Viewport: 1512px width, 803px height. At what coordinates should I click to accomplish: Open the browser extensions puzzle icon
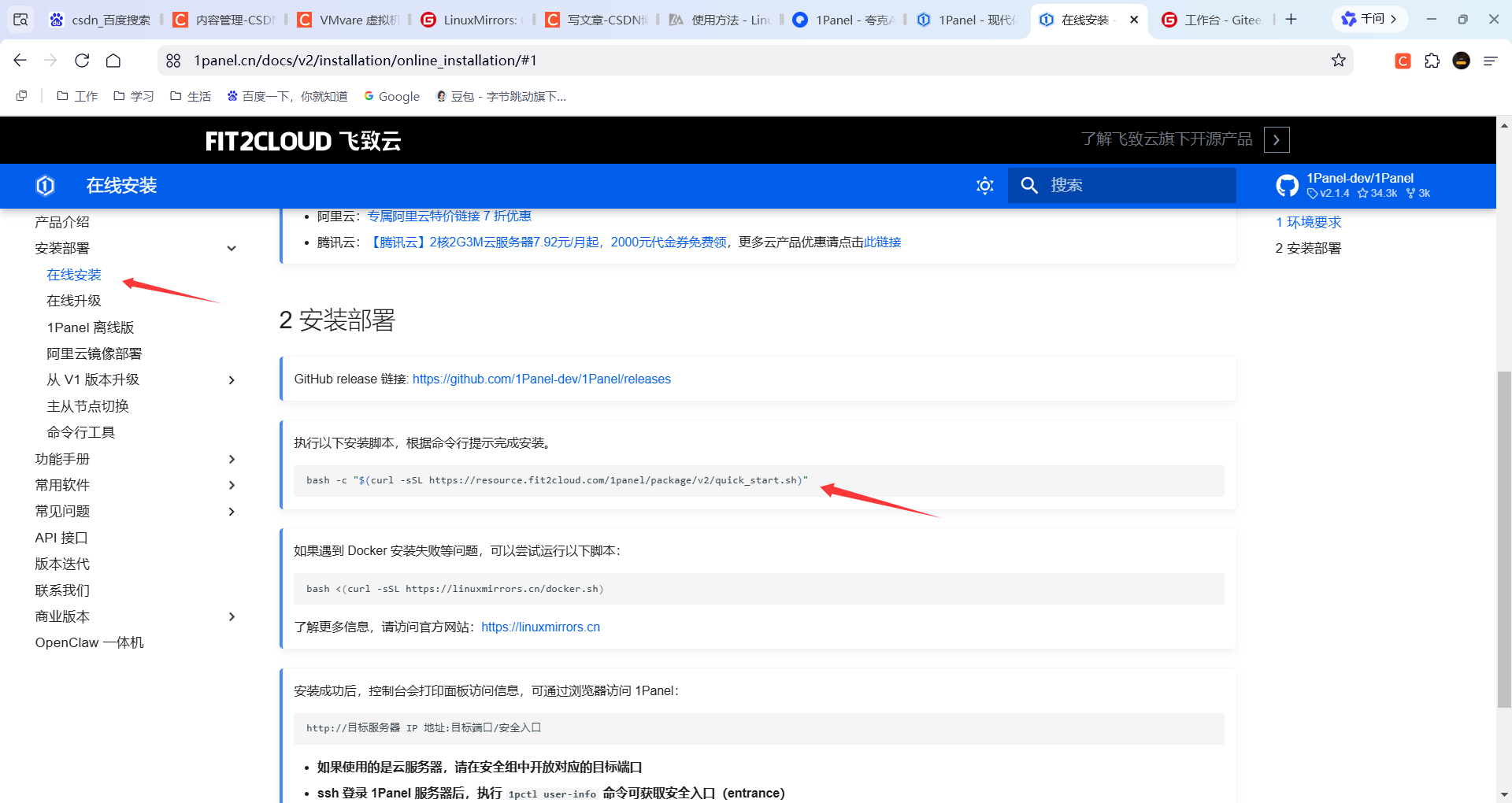1432,61
